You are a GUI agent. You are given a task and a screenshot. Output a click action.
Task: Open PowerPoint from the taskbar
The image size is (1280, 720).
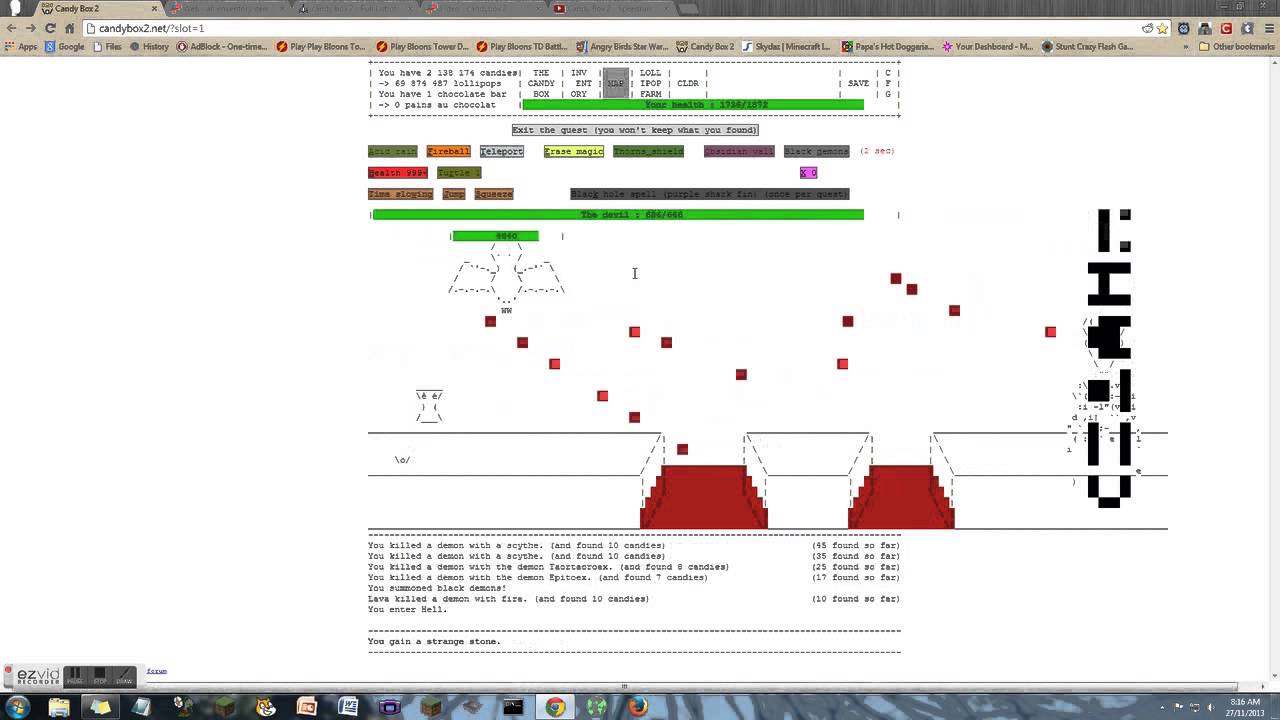306,707
